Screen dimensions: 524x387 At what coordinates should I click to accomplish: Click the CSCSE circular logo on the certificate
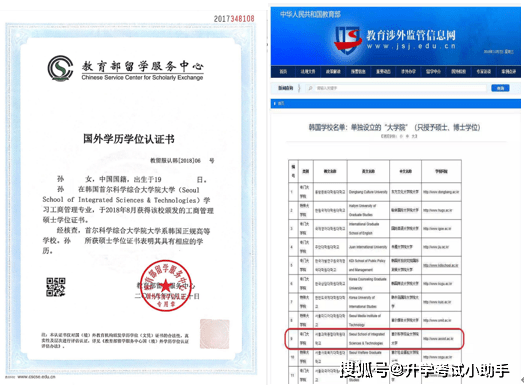(x=60, y=68)
